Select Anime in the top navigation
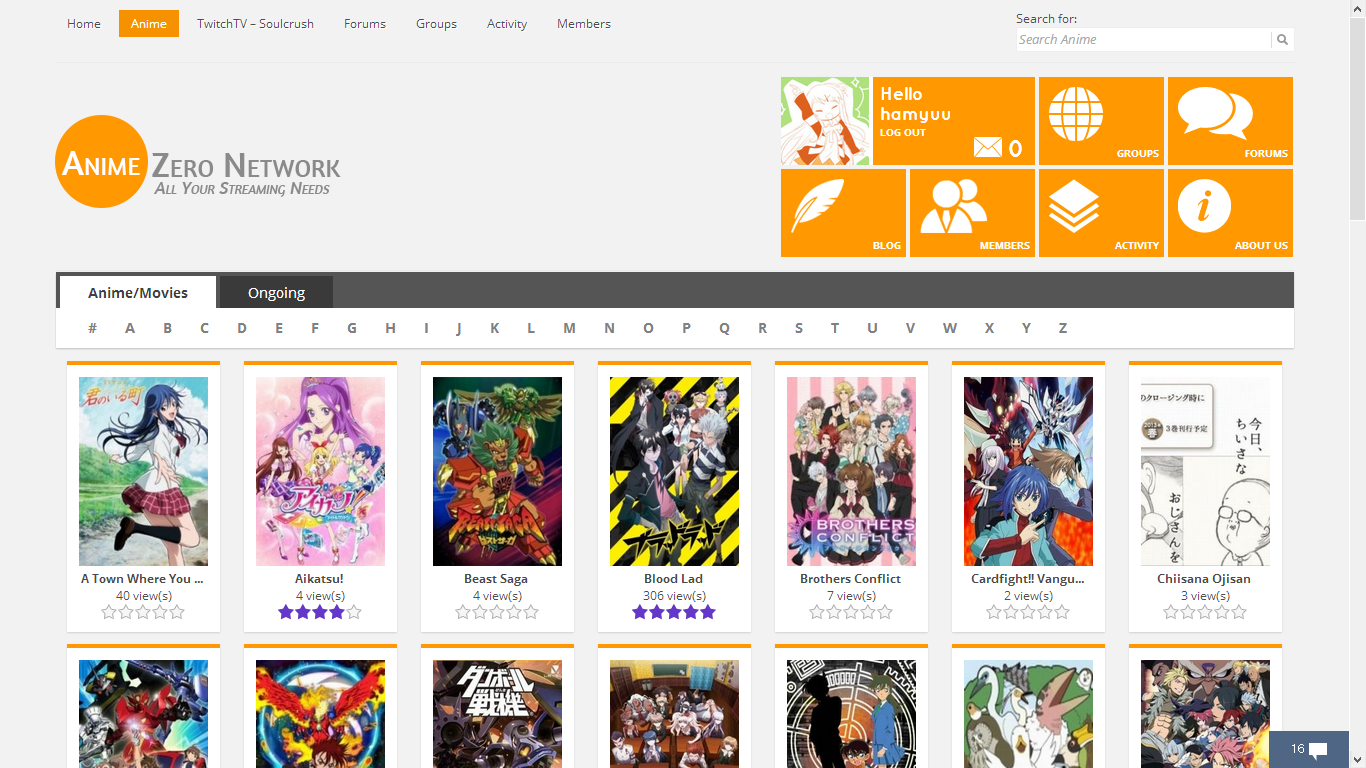Screen dimensions: 1366x768 click(149, 24)
